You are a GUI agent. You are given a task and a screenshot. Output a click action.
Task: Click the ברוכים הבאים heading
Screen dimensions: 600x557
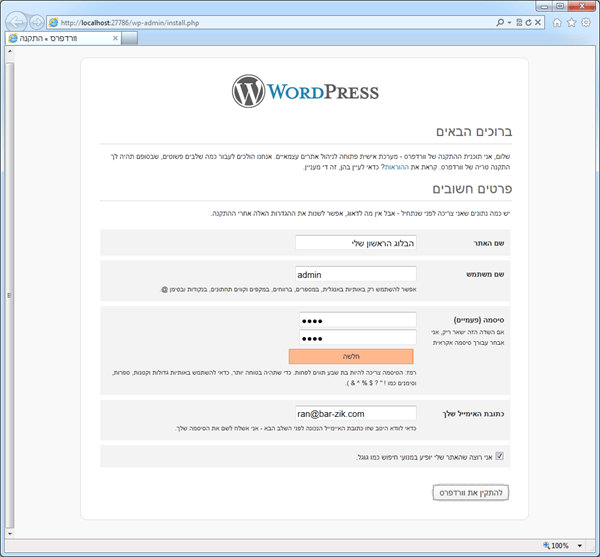pyautogui.click(x=474, y=132)
